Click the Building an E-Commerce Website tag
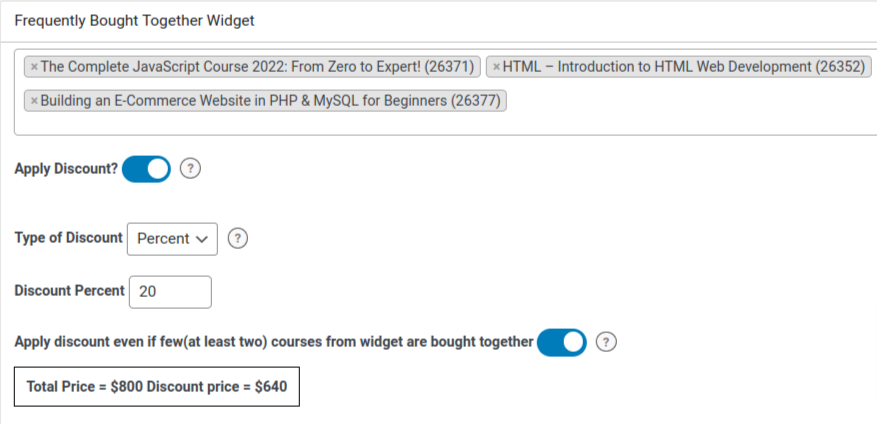 [x=270, y=101]
